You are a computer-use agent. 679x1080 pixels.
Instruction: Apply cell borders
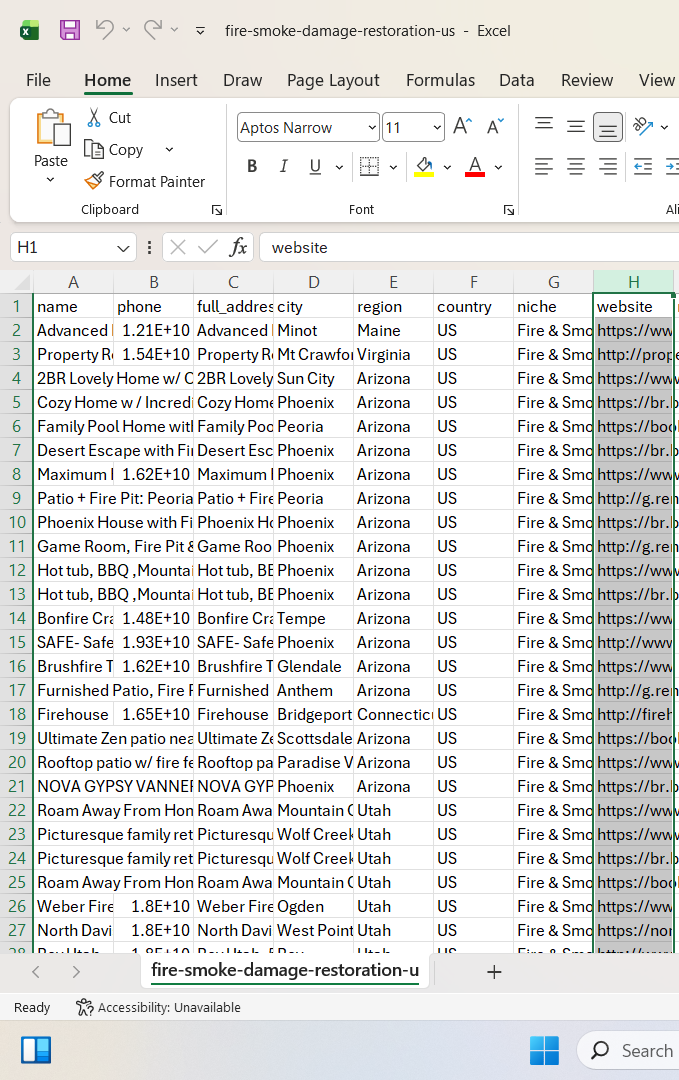[370, 166]
